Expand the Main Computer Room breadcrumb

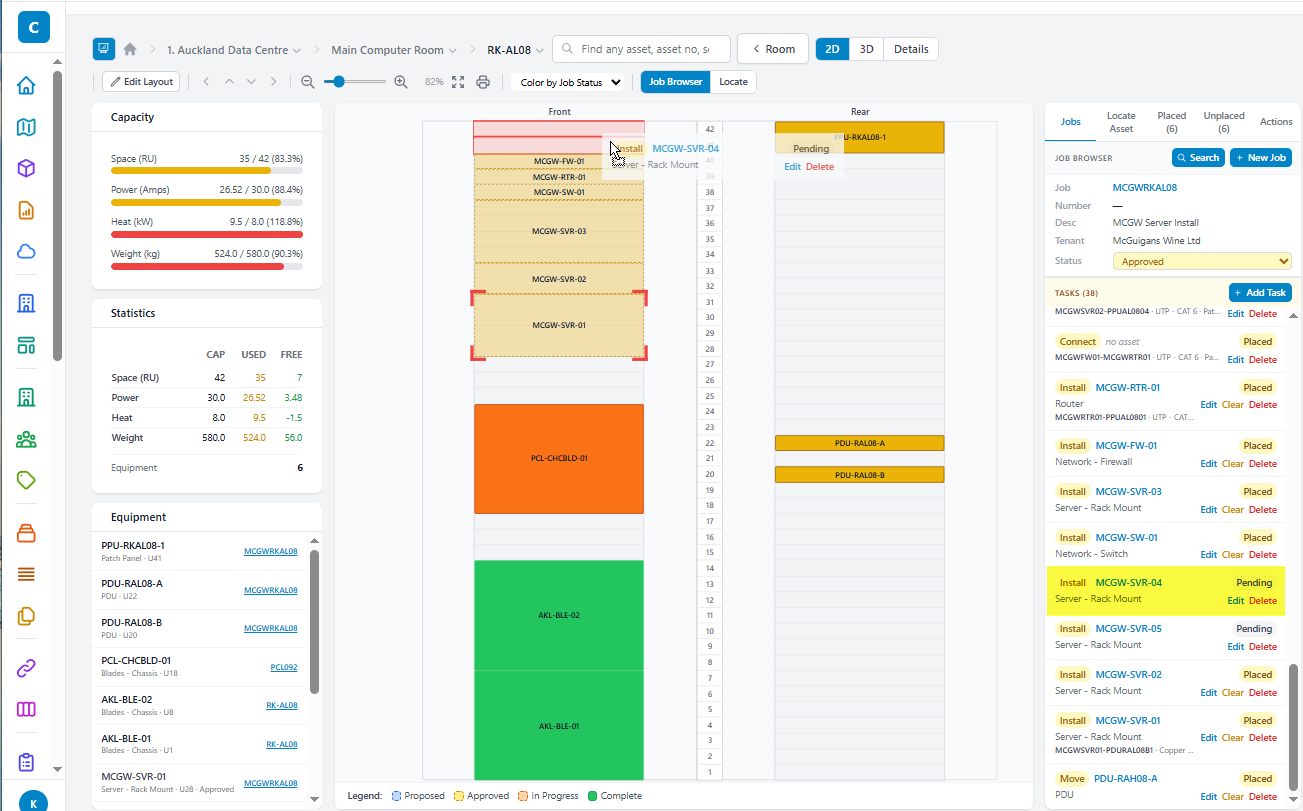(394, 50)
